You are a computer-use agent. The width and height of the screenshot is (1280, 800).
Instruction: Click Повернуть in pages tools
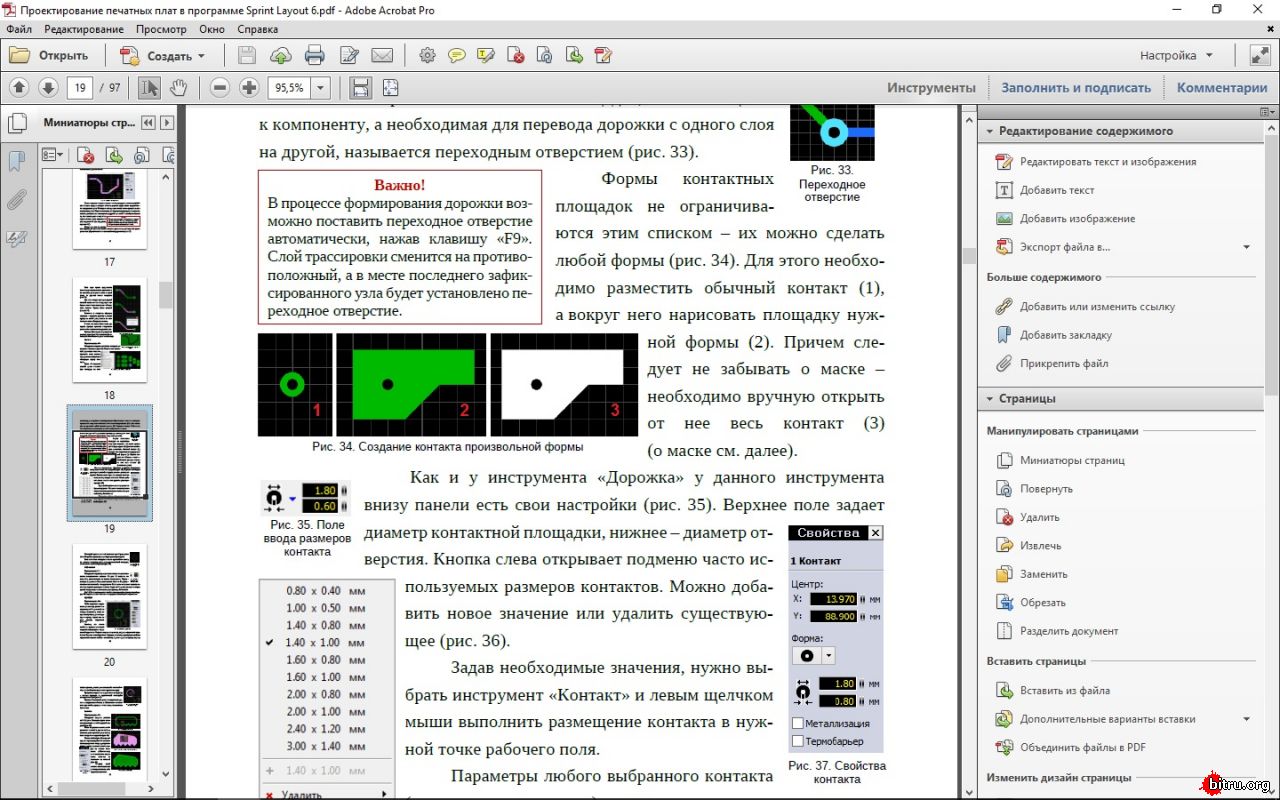tap(1034, 489)
